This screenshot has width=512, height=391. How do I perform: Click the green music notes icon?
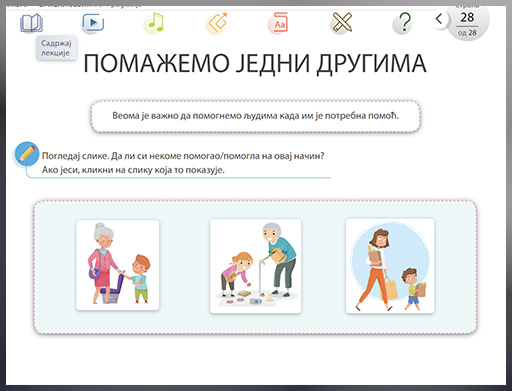point(155,23)
